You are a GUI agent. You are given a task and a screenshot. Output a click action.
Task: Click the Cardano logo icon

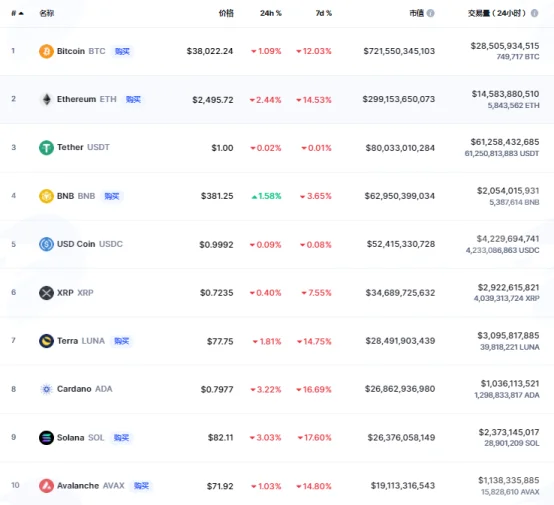tap(46, 389)
